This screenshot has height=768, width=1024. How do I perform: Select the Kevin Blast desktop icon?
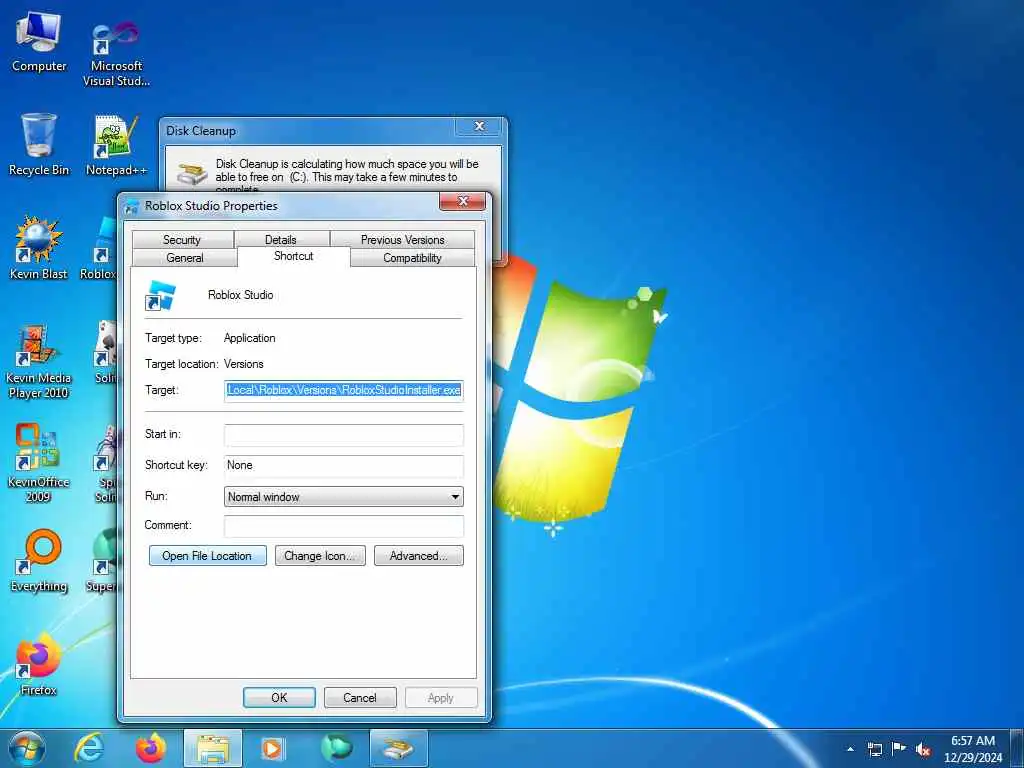39,248
